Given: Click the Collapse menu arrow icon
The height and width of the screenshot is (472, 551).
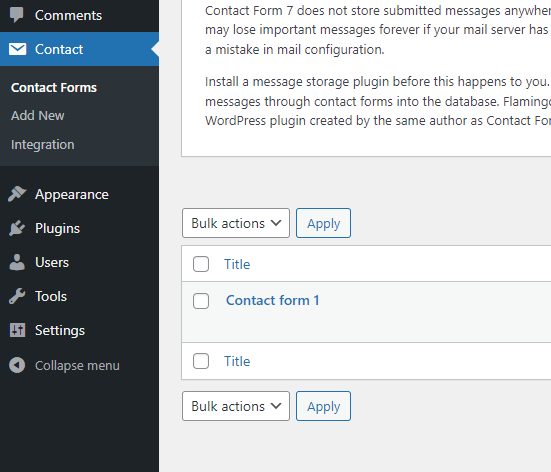Looking at the screenshot, I should [x=17, y=365].
